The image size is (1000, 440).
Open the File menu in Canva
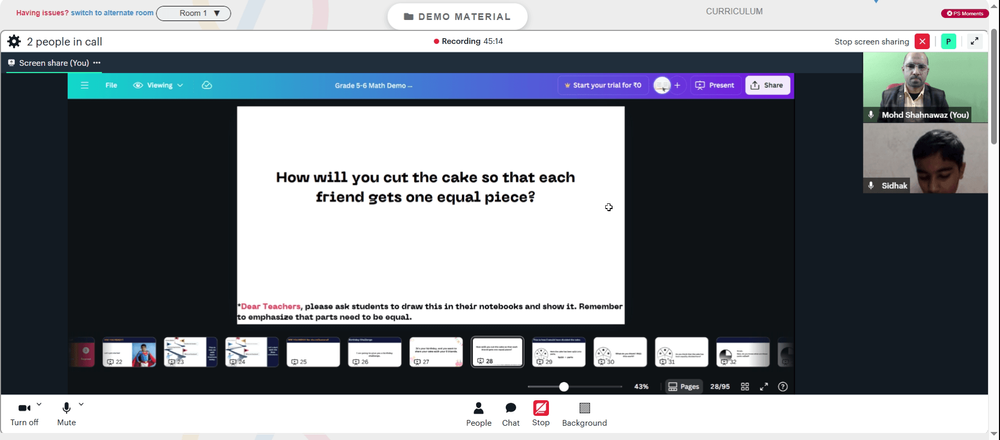111,85
